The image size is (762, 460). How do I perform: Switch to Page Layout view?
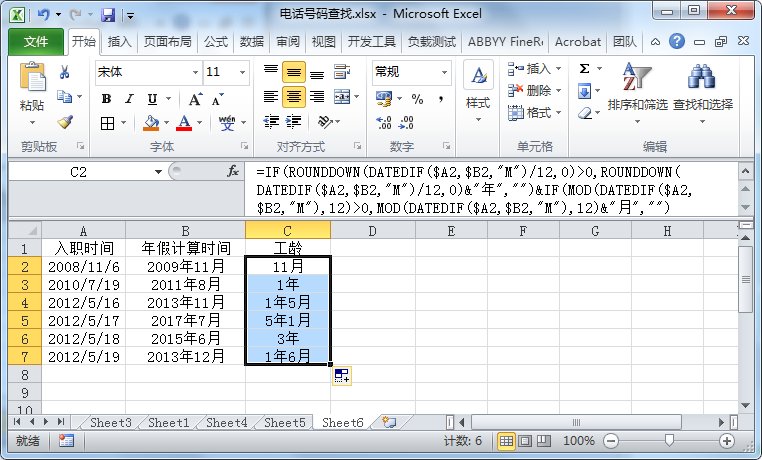coord(525,441)
